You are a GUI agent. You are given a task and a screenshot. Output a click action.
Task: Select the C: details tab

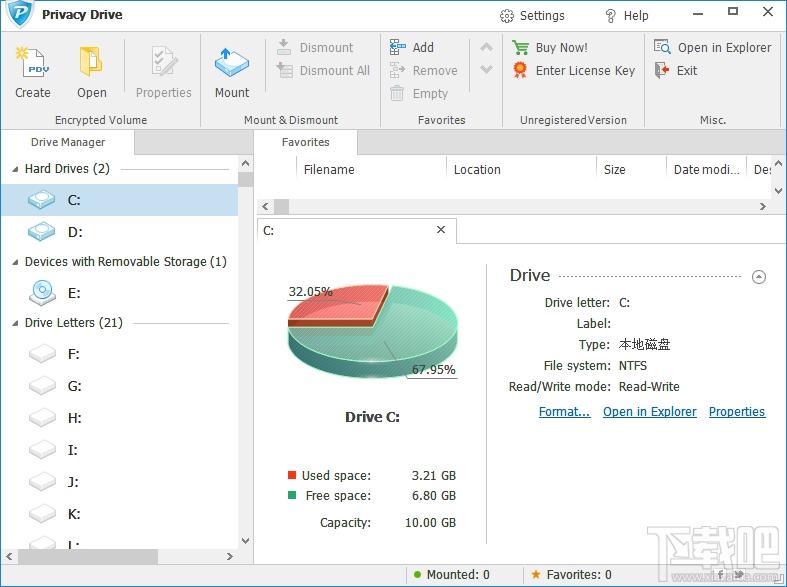356,230
